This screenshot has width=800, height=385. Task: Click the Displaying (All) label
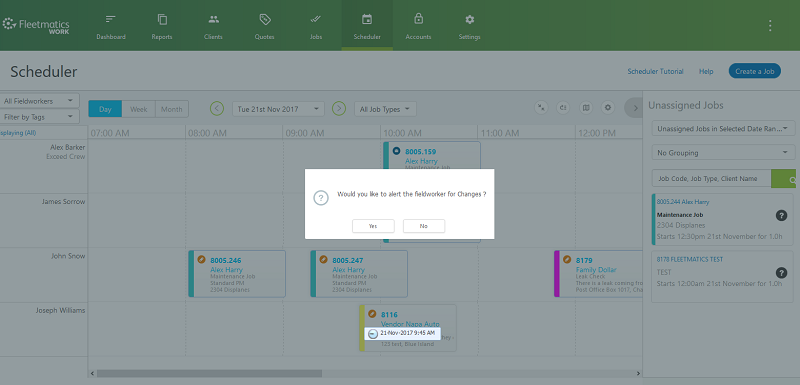[x=18, y=133]
